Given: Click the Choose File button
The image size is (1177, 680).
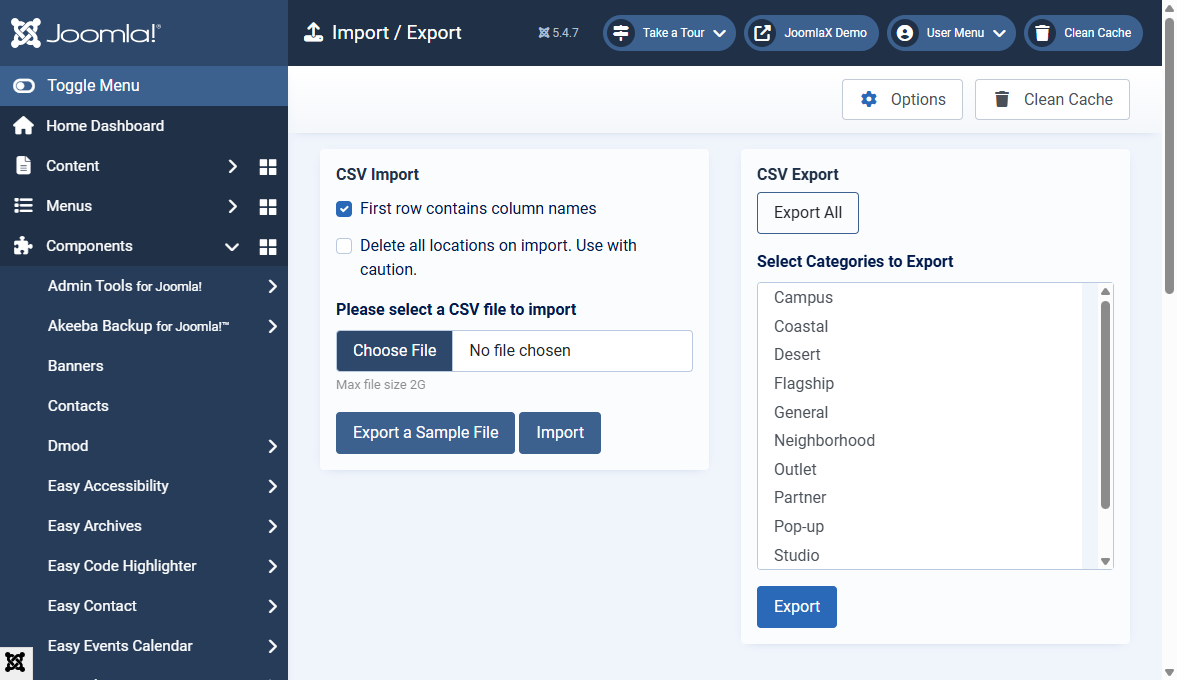Looking at the screenshot, I should click(x=394, y=351).
